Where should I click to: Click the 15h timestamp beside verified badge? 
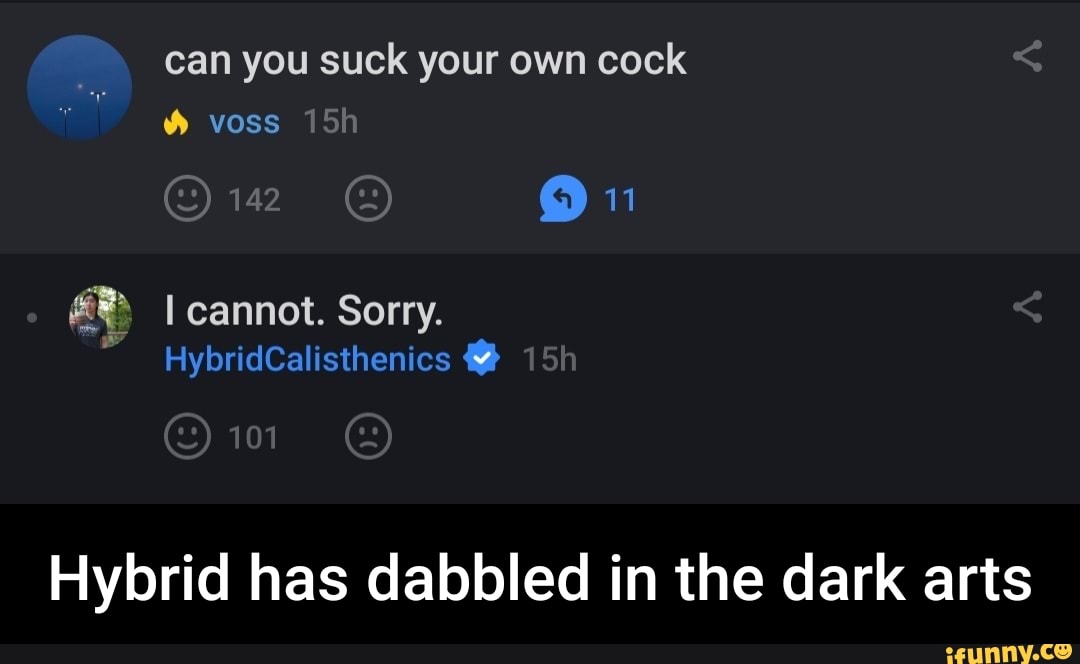550,360
